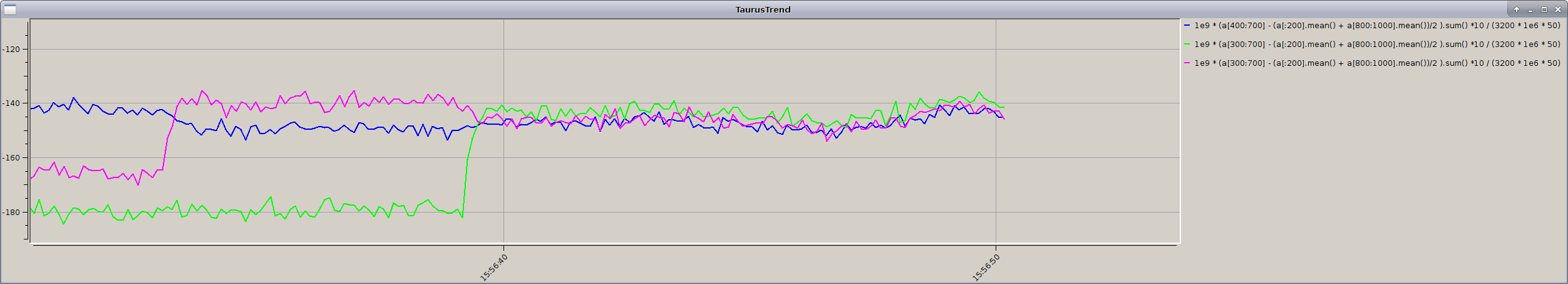Image resolution: width=1568 pixels, height=284 pixels.
Task: Click the TaurusTrend window title text
Action: [x=763, y=9]
